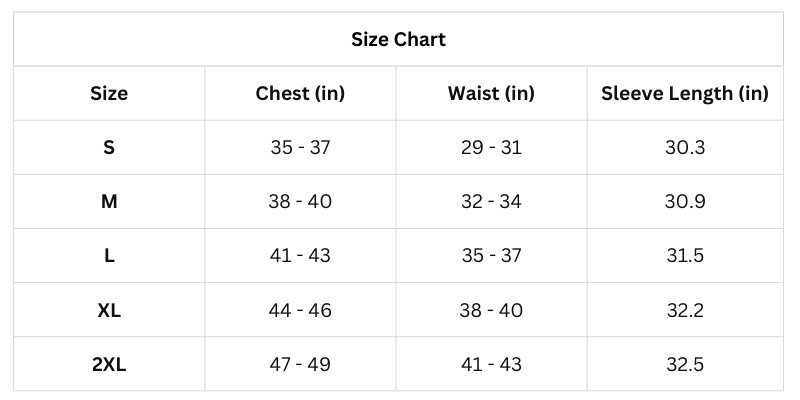Select waist value 32 - 34
800x400 pixels.
point(491,202)
